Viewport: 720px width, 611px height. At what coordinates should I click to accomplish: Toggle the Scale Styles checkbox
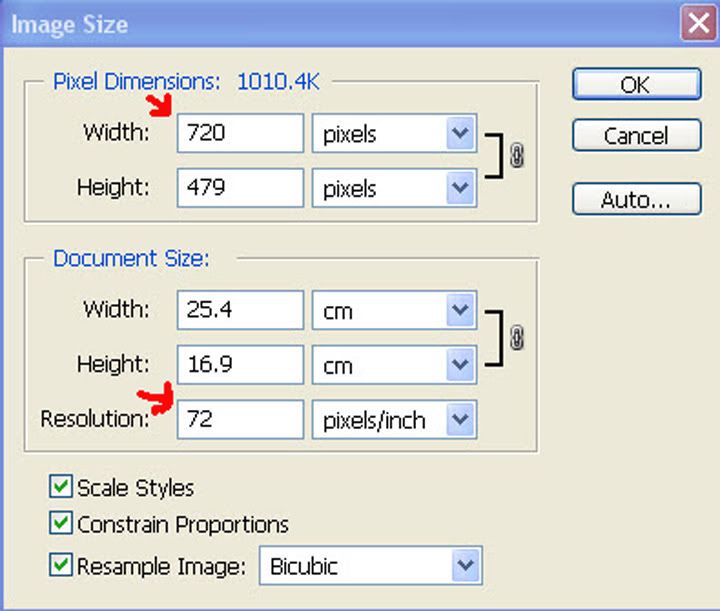click(61, 487)
